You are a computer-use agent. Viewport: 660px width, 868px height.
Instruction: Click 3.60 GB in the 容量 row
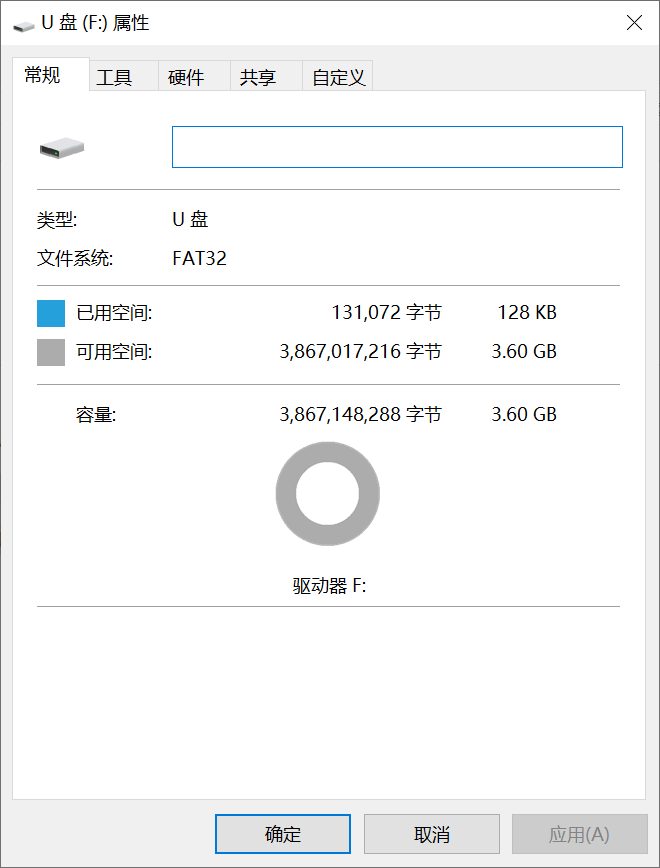[x=524, y=414]
